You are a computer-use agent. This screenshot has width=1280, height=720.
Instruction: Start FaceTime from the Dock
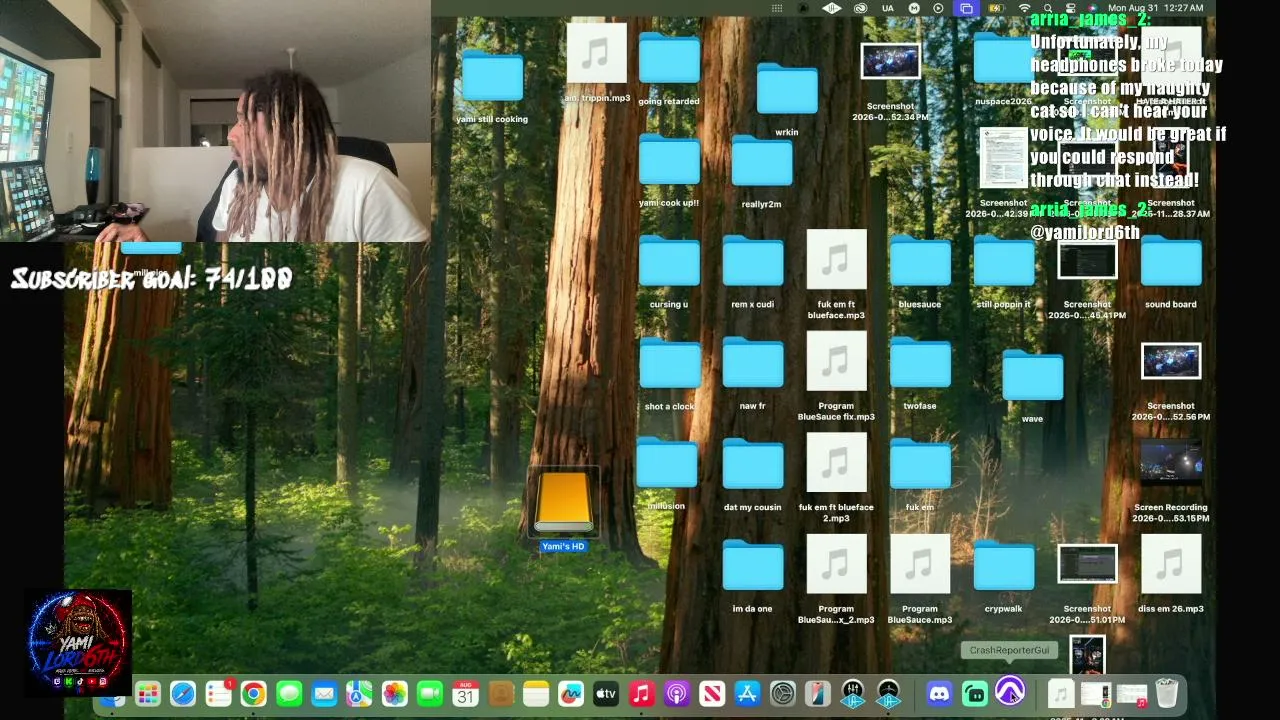click(430, 693)
